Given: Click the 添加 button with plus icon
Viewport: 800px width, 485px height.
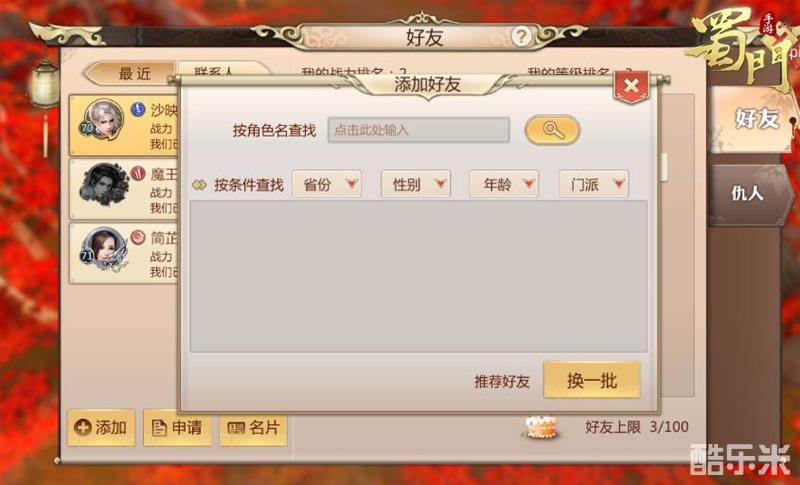Looking at the screenshot, I should tap(101, 427).
